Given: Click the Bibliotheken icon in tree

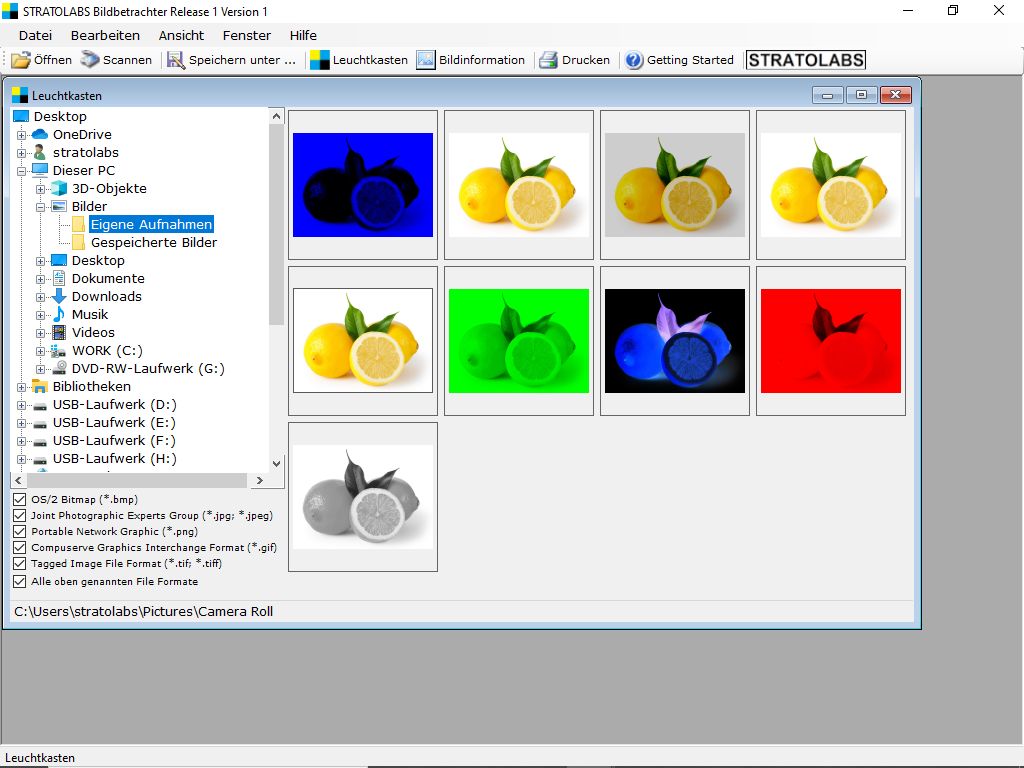Looking at the screenshot, I should pyautogui.click(x=40, y=387).
